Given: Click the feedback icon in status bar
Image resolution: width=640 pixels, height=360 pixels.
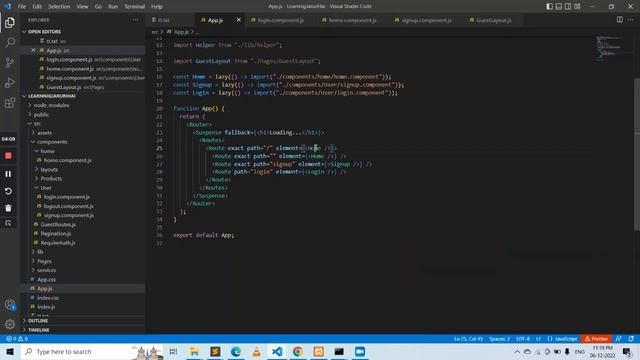Looking at the screenshot, I should (619, 339).
